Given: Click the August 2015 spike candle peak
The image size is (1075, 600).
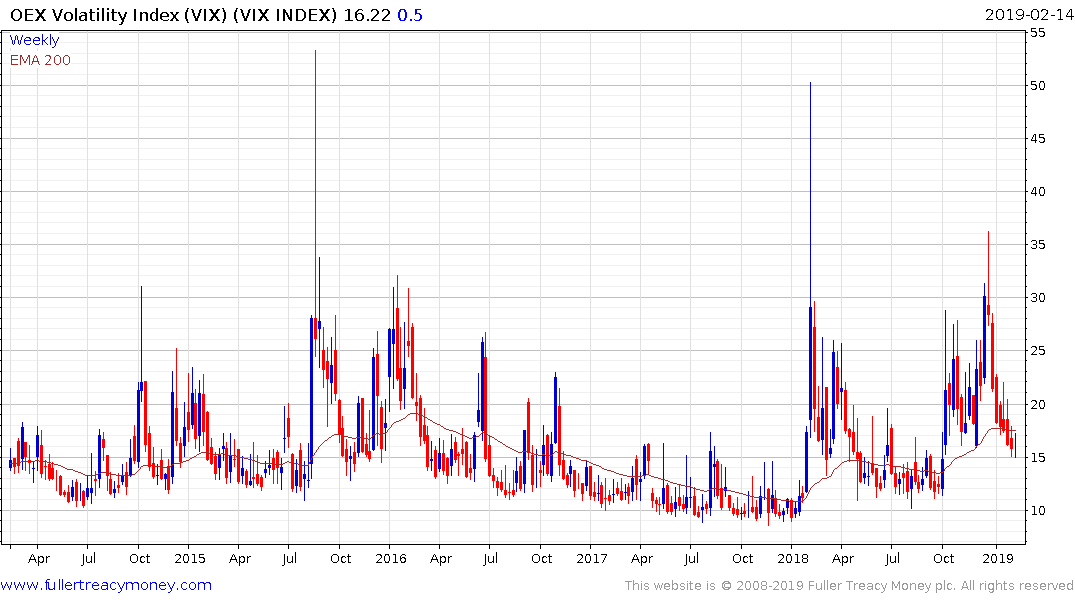Looking at the screenshot, I should [315, 51].
